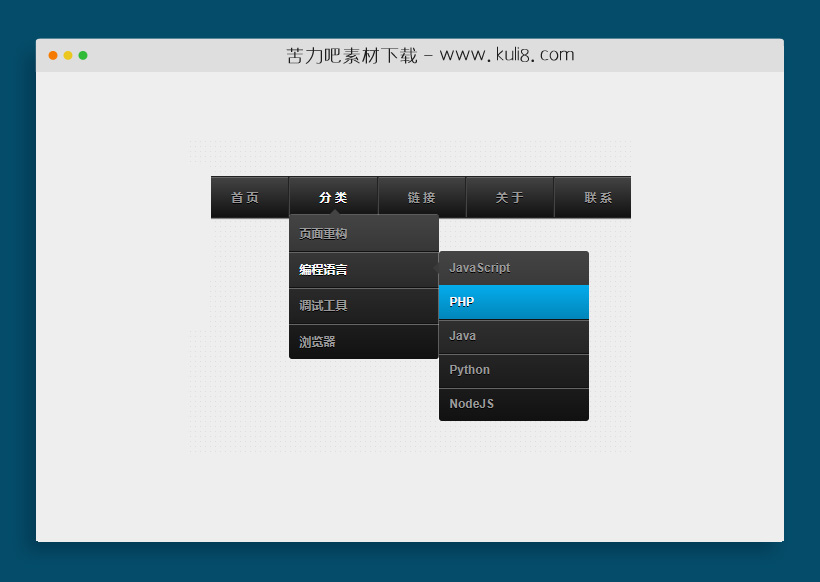The height and width of the screenshot is (582, 820).
Task: Choose Java in the language list
Action: coord(500,336)
